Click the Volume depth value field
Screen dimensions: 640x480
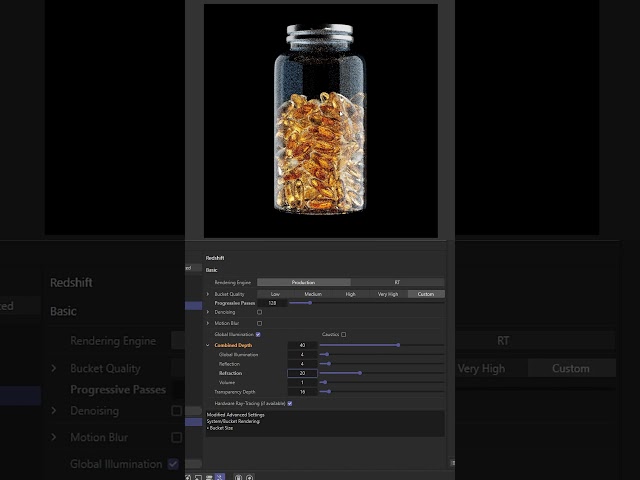point(302,382)
